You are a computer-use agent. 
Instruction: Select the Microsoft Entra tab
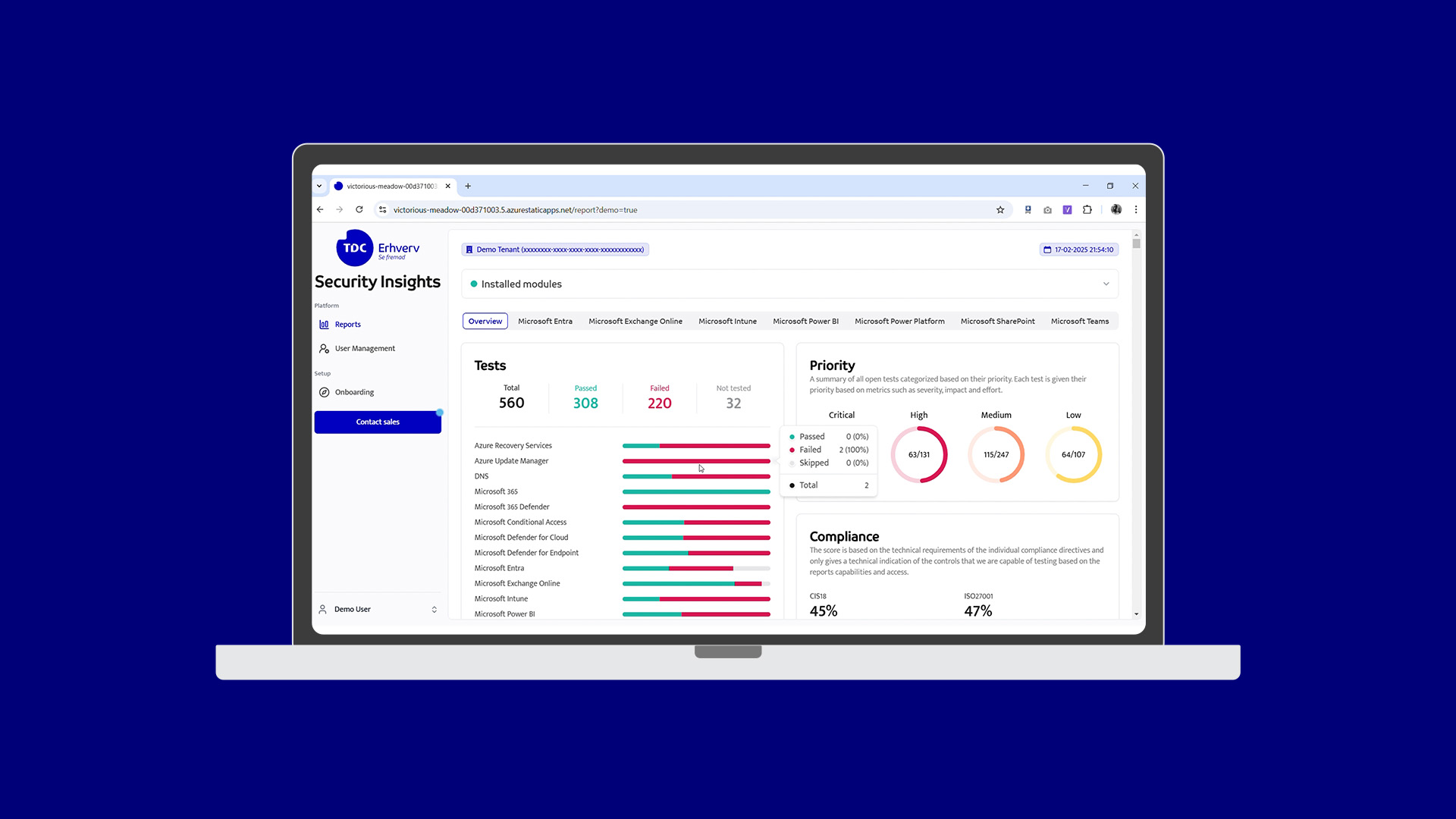[x=545, y=321]
